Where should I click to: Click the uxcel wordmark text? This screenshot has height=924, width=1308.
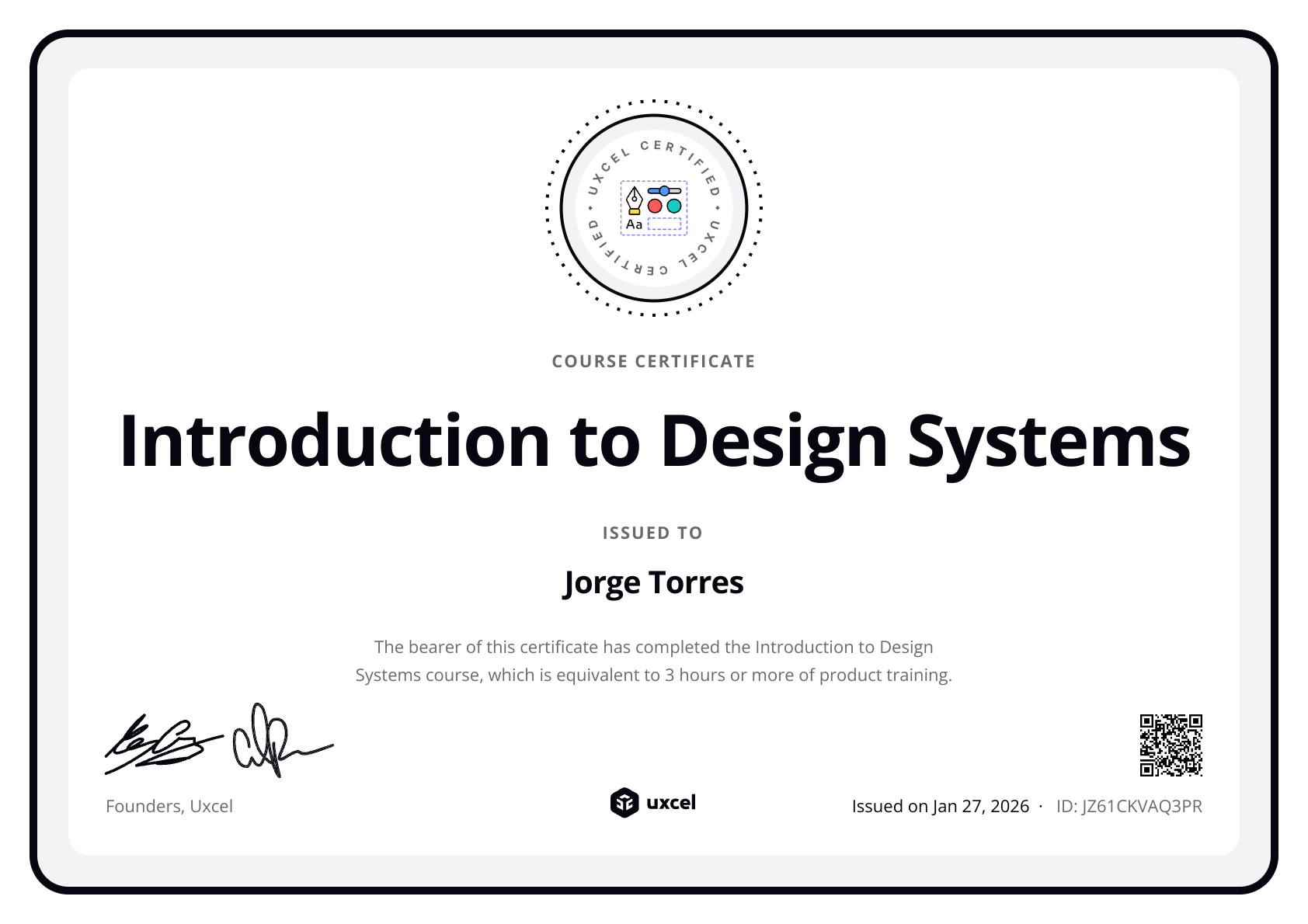673,804
